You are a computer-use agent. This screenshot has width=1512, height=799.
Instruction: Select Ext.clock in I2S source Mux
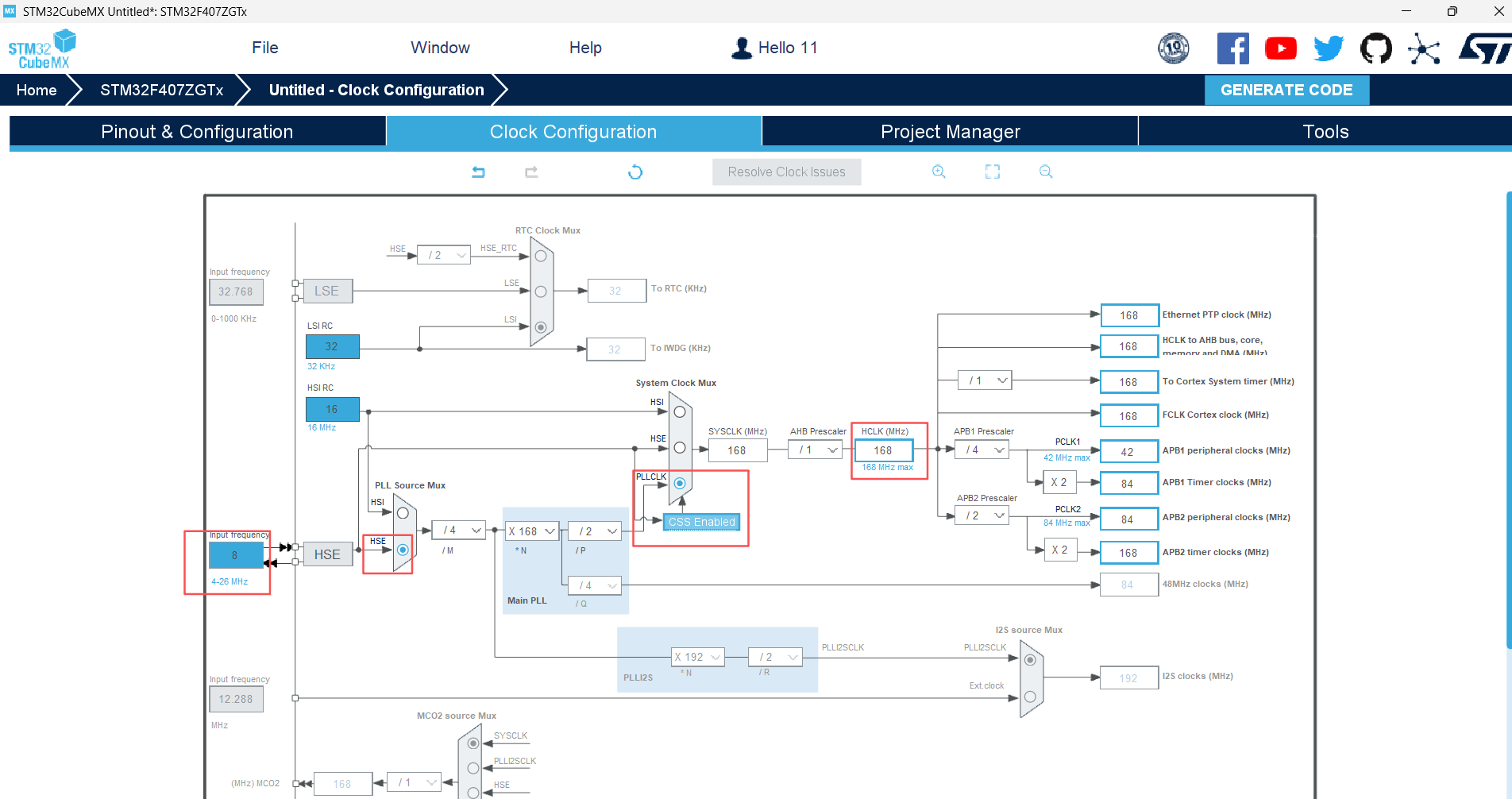[x=1030, y=697]
